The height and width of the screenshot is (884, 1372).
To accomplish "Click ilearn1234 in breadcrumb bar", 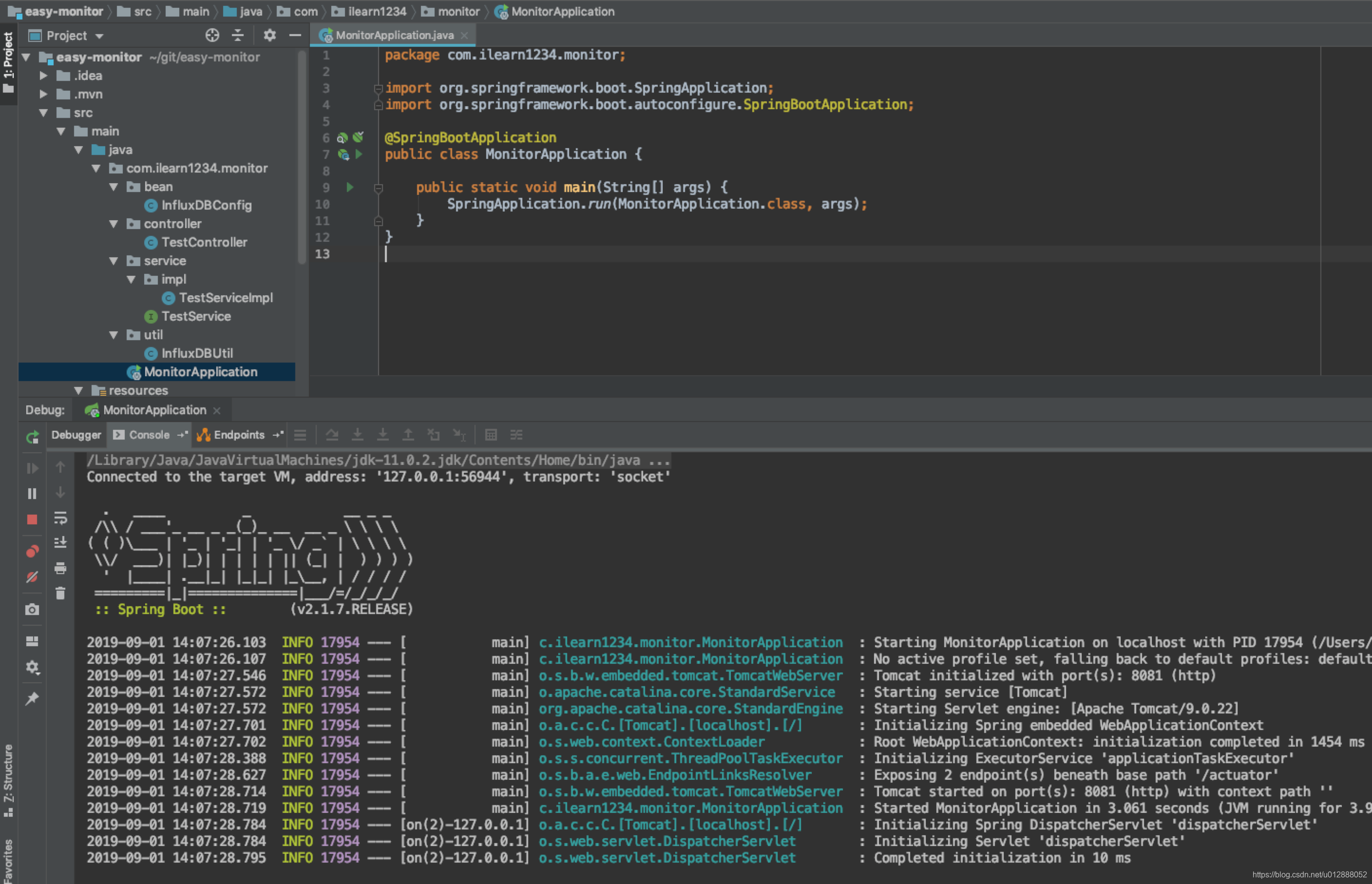I will coord(369,12).
